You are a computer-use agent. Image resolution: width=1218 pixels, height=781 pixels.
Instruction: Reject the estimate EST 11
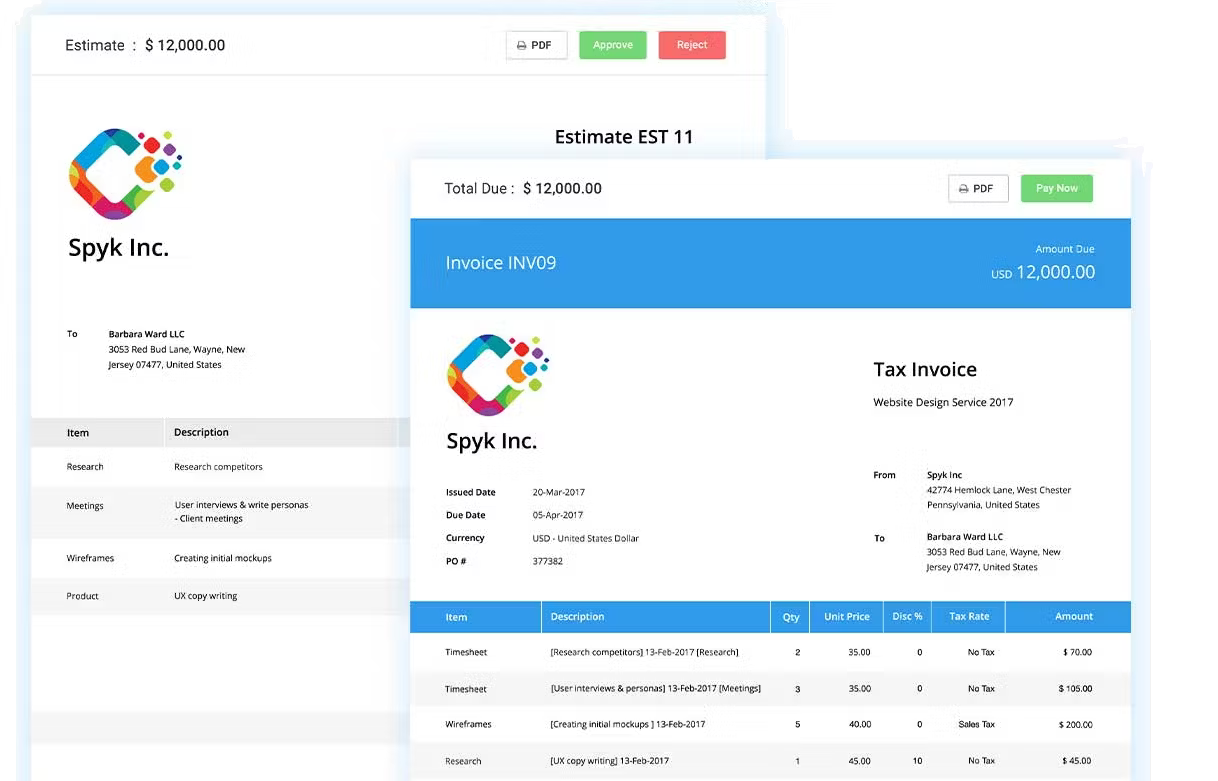click(691, 45)
